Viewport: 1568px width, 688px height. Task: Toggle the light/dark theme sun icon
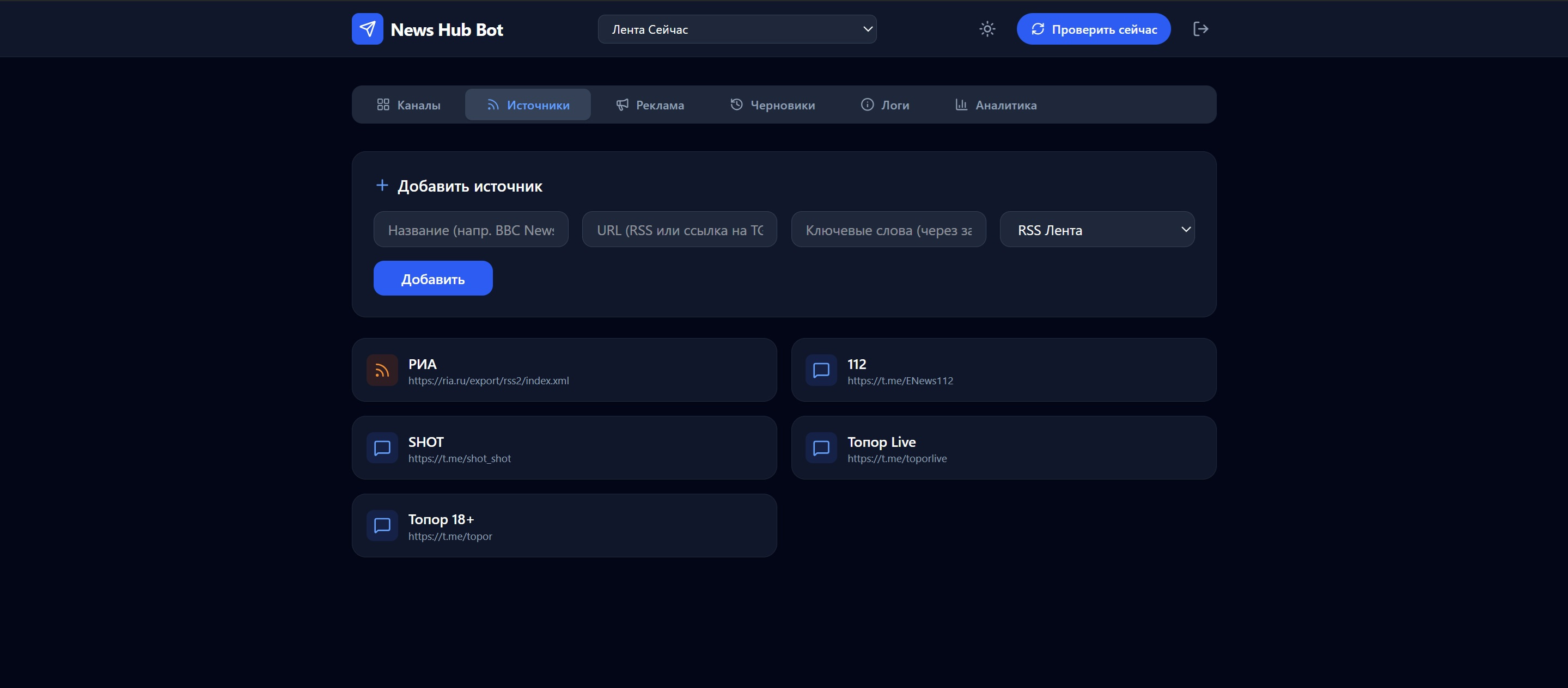987,29
